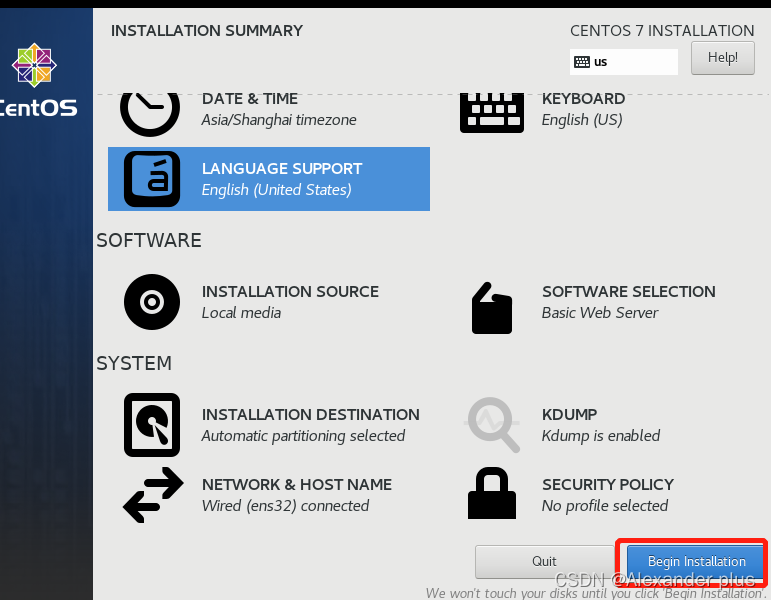
Task: Open SECURITY POLICY label
Action: (x=608, y=485)
